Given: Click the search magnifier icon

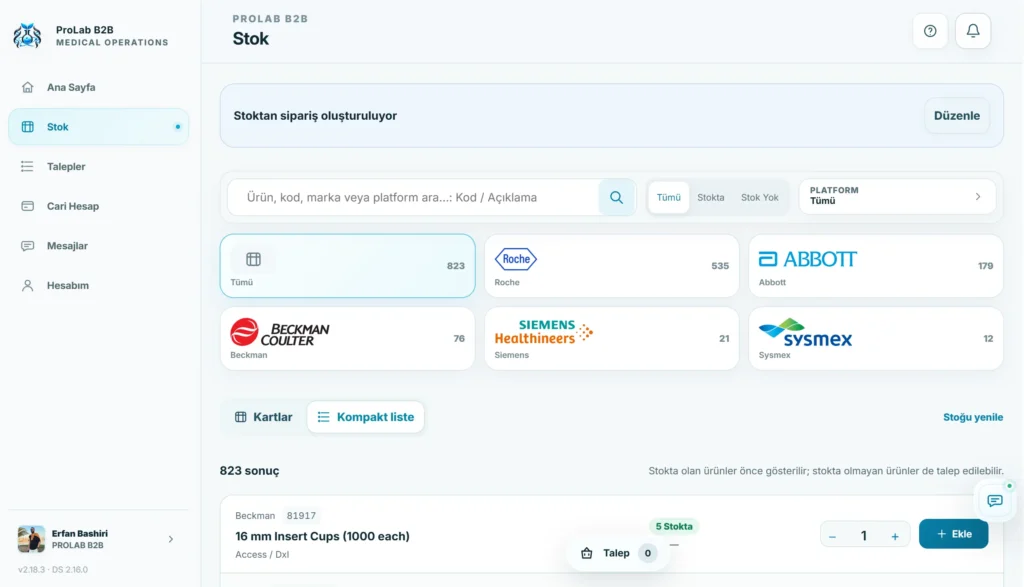Looking at the screenshot, I should [616, 197].
